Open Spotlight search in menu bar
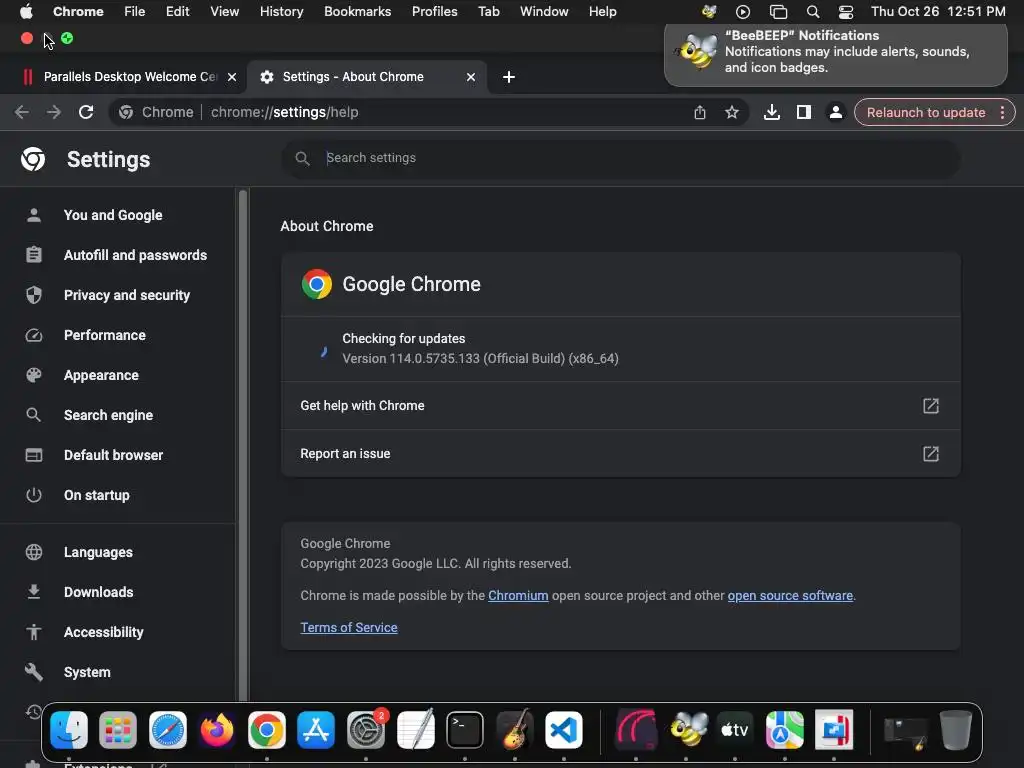Viewport: 1024px width, 768px height. tap(813, 11)
